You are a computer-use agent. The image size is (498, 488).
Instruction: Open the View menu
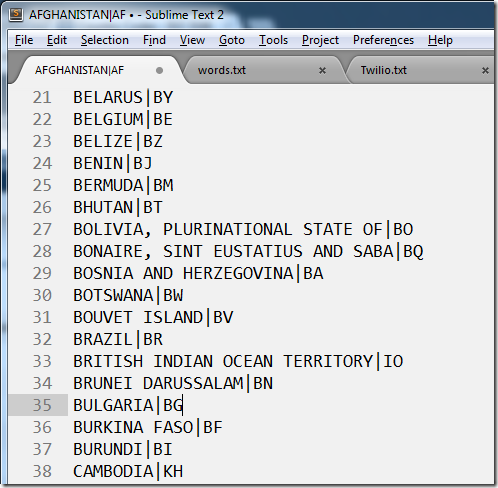[192, 40]
